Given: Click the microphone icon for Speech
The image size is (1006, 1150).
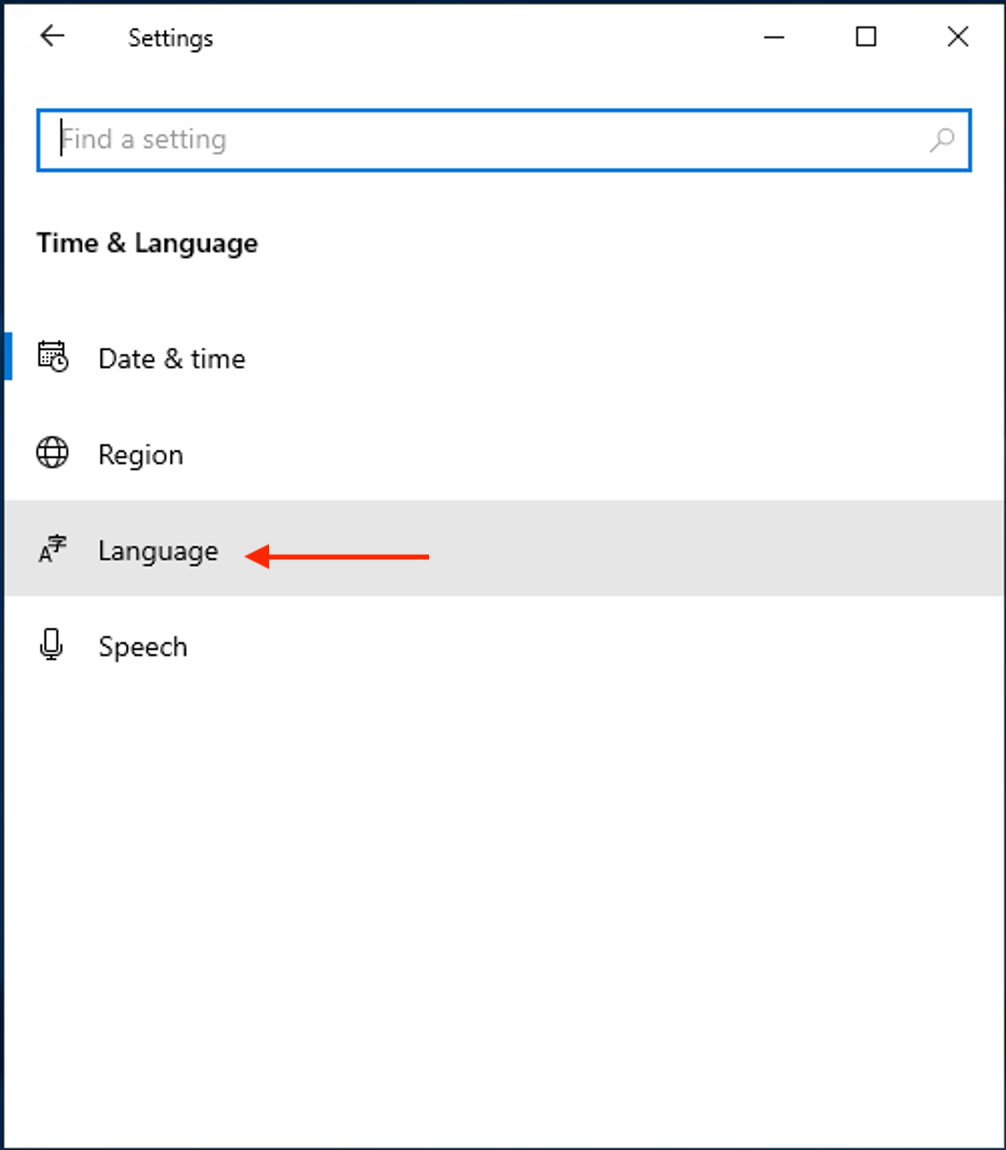Looking at the screenshot, I should tap(51, 645).
